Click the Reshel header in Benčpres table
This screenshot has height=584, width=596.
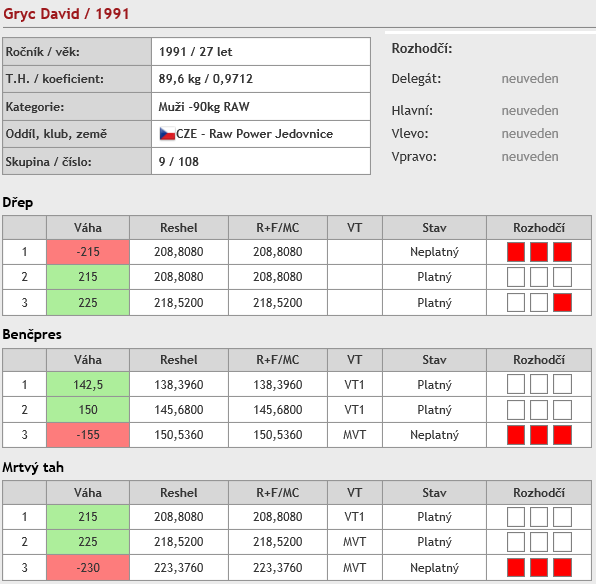tap(179, 360)
